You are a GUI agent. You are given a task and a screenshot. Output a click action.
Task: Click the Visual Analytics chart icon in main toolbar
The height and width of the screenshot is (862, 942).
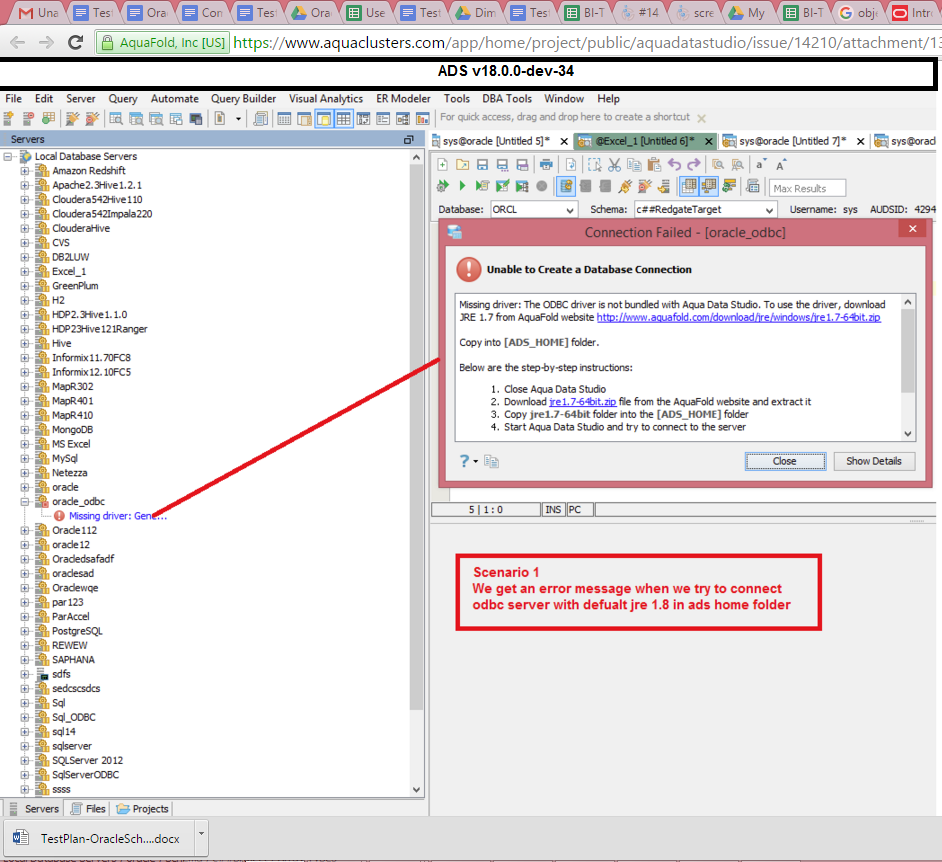point(423,118)
